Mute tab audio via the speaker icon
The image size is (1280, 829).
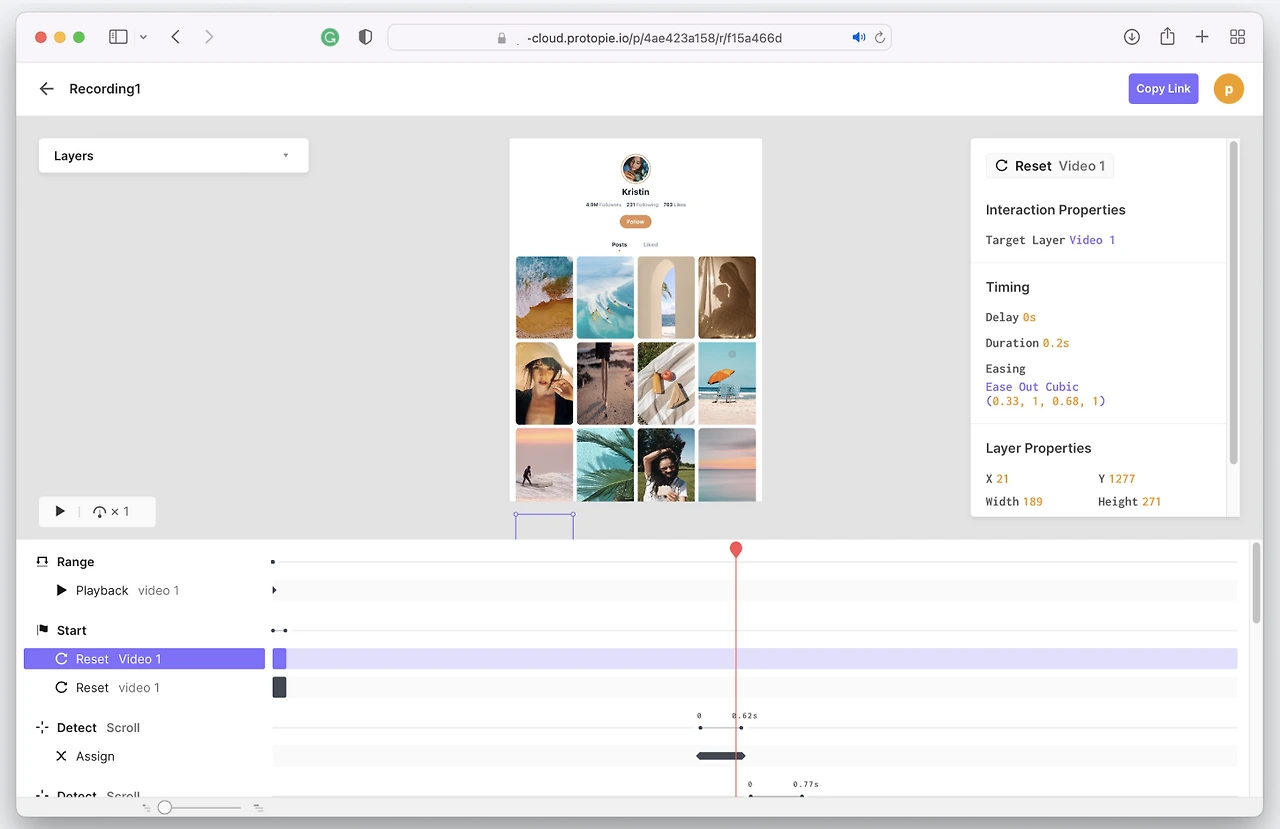858,37
